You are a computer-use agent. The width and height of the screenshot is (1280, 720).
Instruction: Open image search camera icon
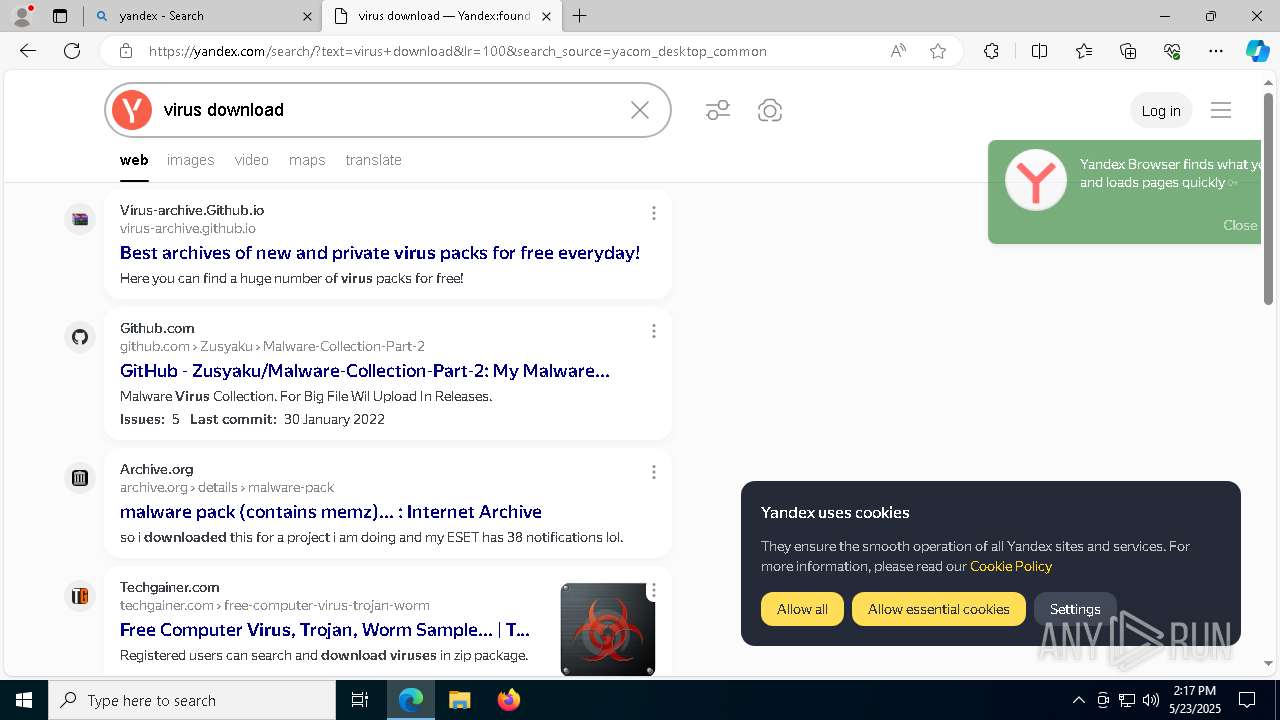[769, 110]
